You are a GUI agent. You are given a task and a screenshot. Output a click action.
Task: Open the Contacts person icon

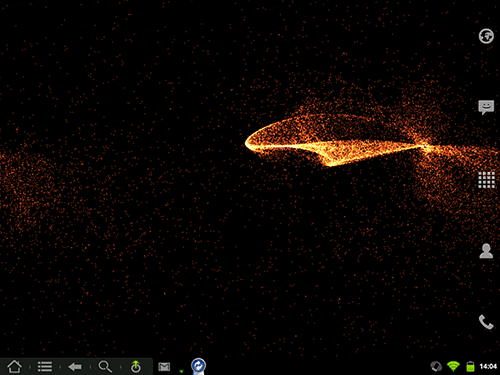pyautogui.click(x=486, y=251)
